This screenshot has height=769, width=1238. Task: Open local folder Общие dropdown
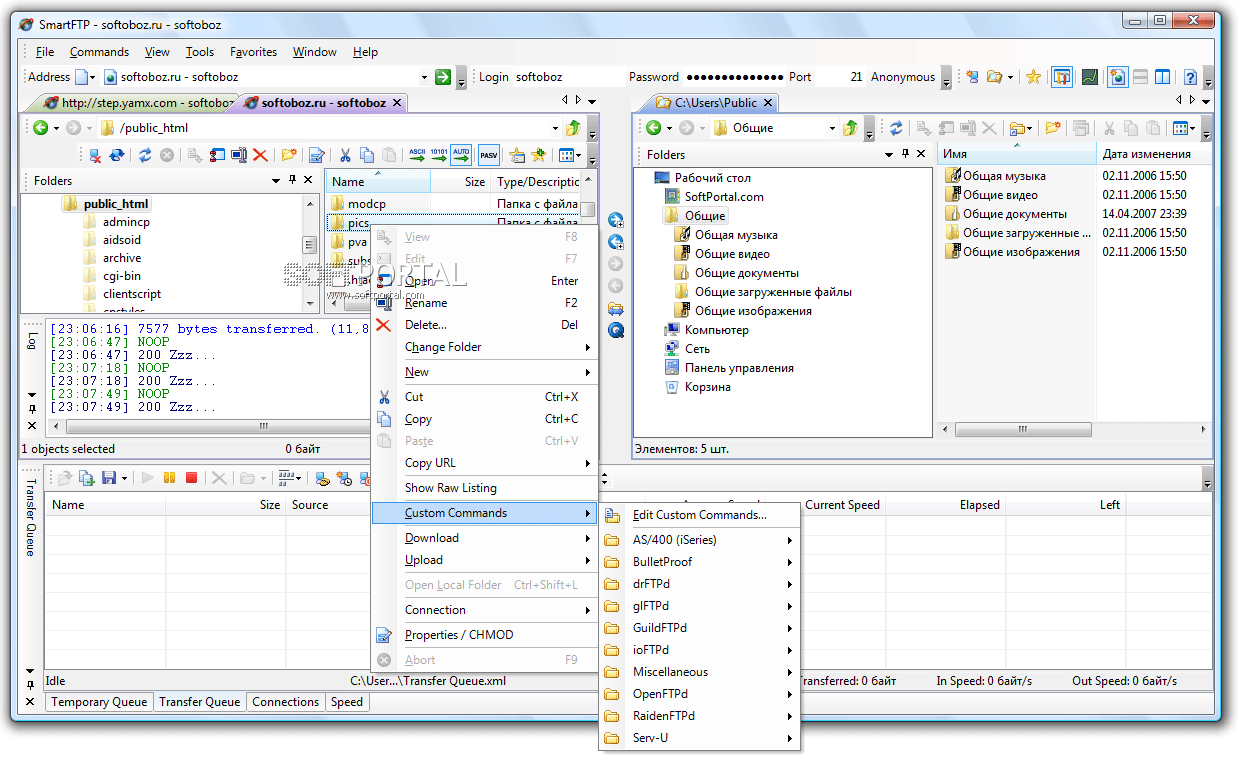pos(831,128)
